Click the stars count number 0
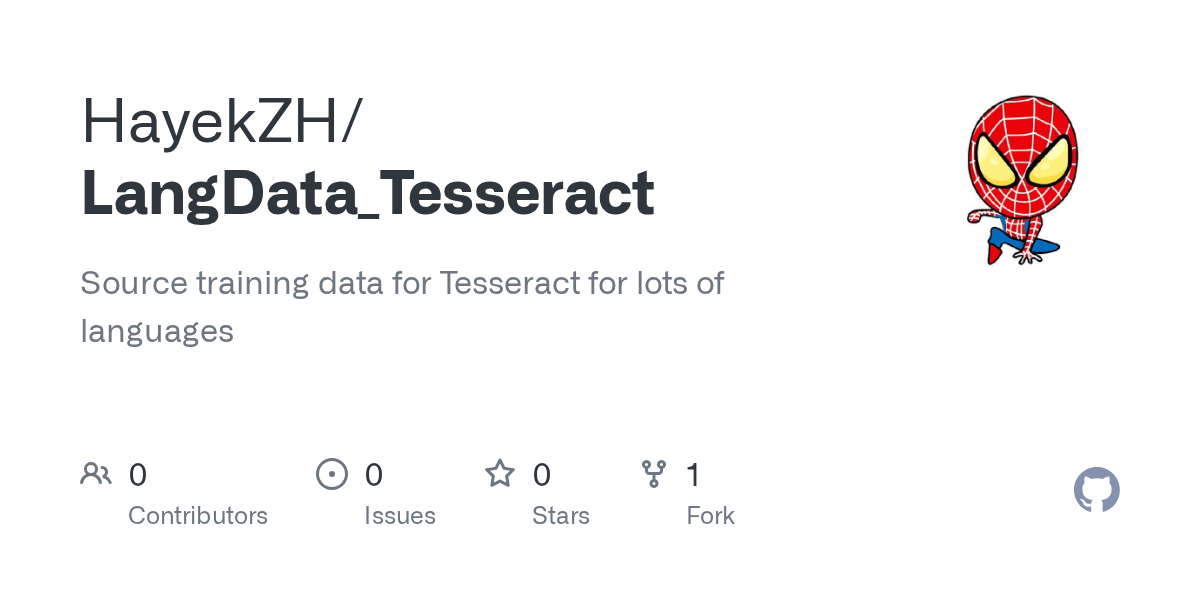This screenshot has height=600, width=1200. tap(541, 474)
